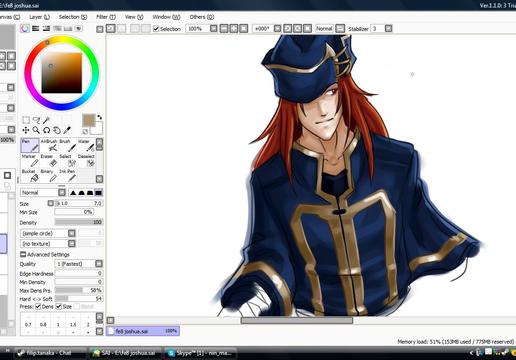Click the undo button in toolbar
Screen dimensions: 516x360
111,29
